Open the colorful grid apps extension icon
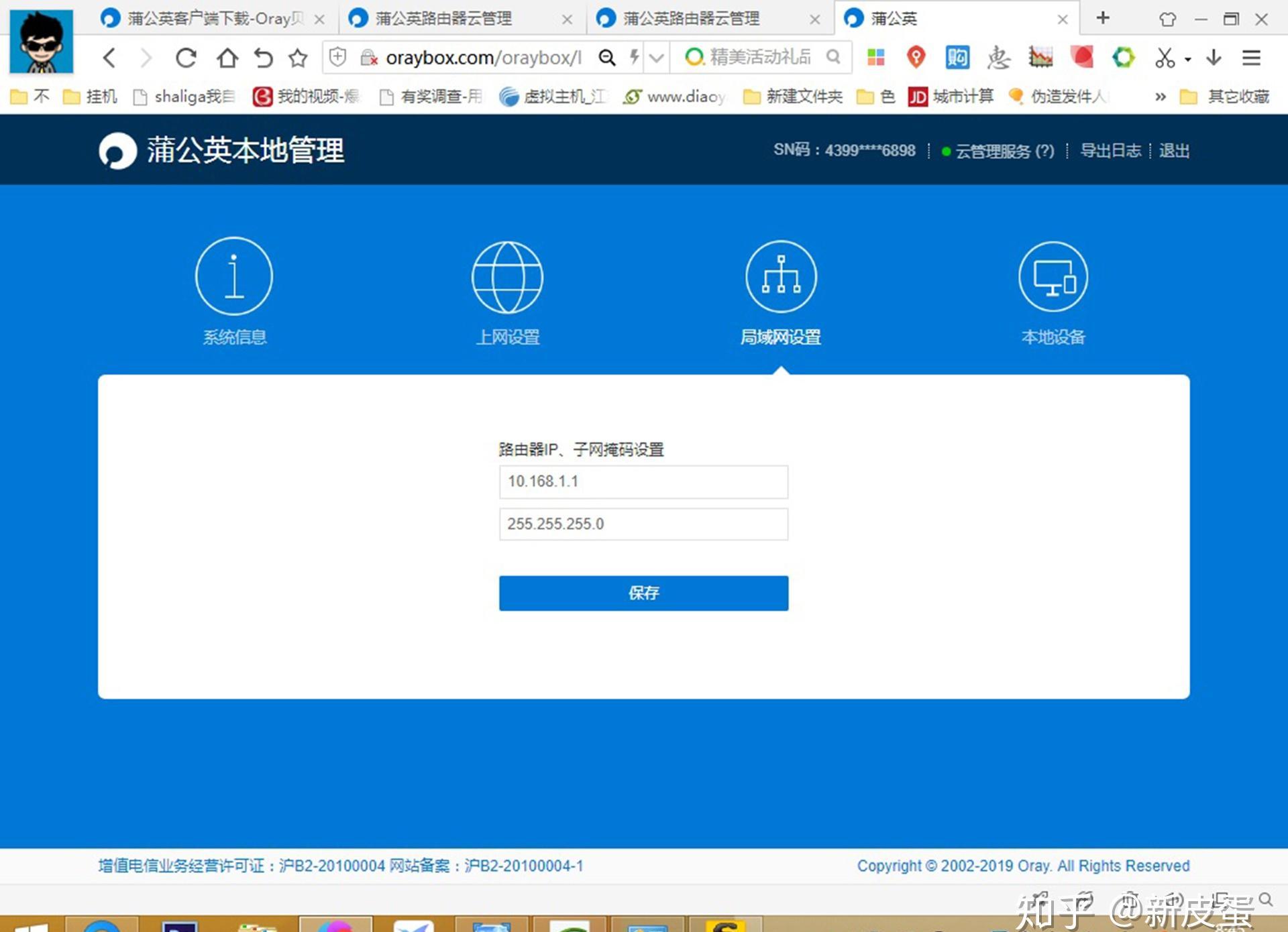1288x932 pixels. pos(876,58)
